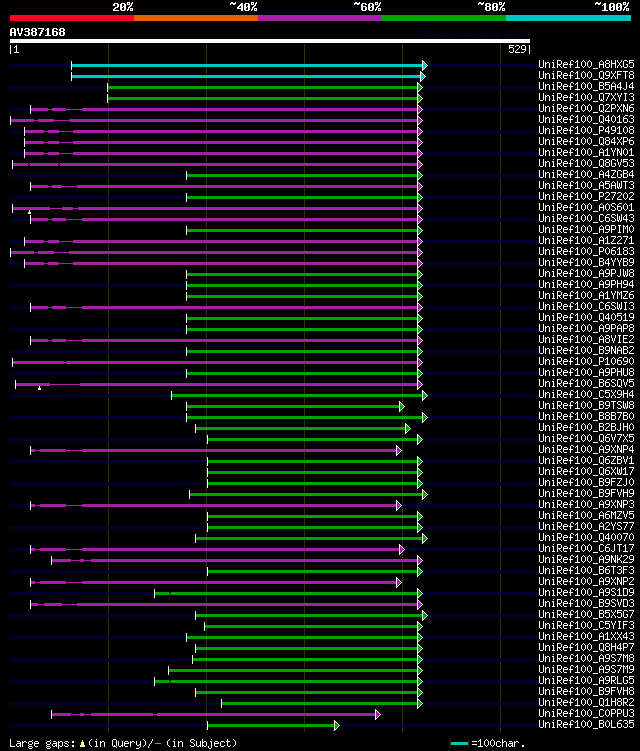Click UniRef100_A9NK29 label
Viewport: 640px width, 751px height.
[x=586, y=560]
